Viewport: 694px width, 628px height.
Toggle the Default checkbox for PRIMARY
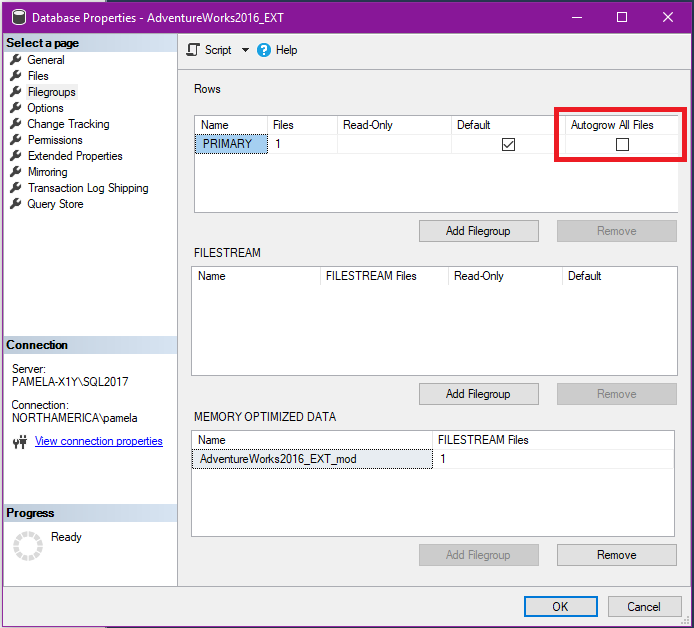pyautogui.click(x=508, y=145)
